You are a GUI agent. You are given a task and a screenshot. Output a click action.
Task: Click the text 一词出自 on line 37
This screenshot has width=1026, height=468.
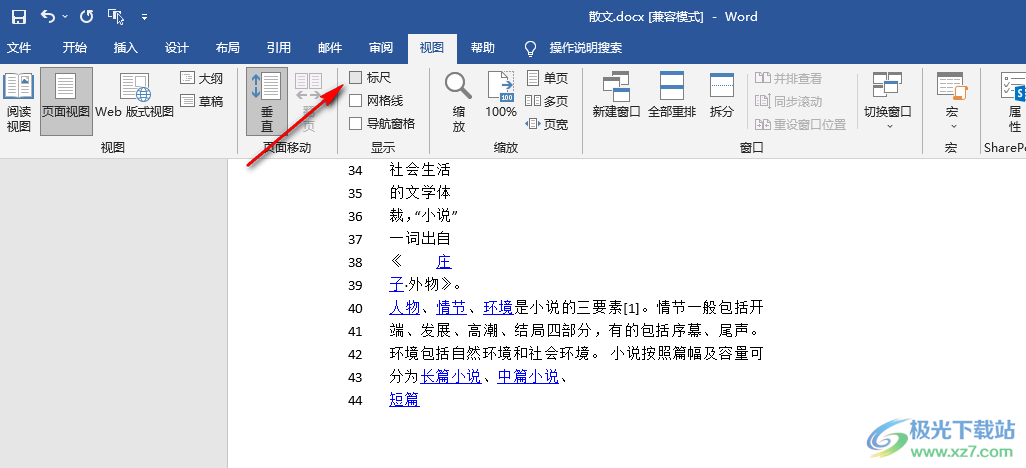coord(420,239)
